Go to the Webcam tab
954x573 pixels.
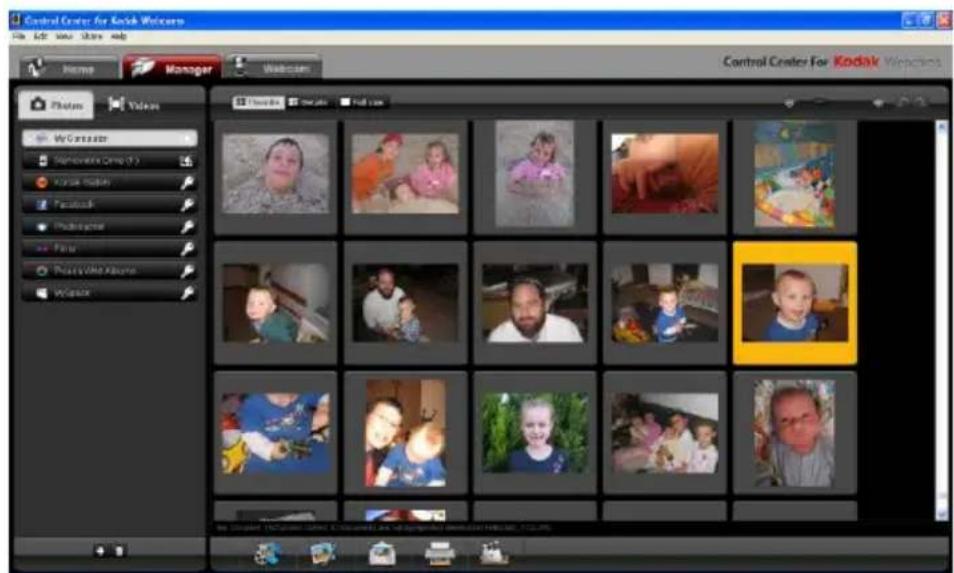pyautogui.click(x=274, y=68)
